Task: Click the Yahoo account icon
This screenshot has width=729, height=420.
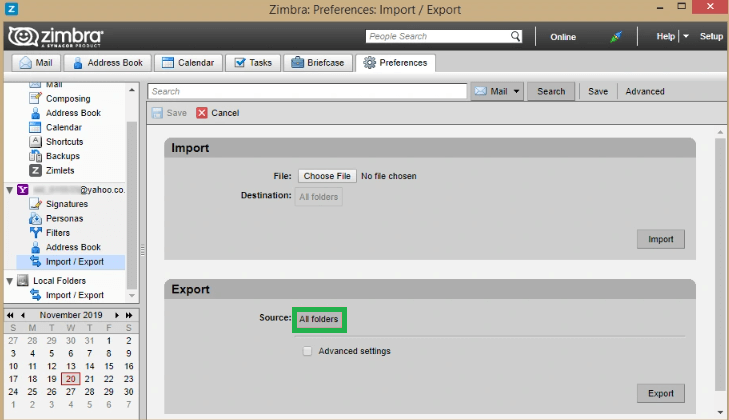Action: tap(23, 190)
